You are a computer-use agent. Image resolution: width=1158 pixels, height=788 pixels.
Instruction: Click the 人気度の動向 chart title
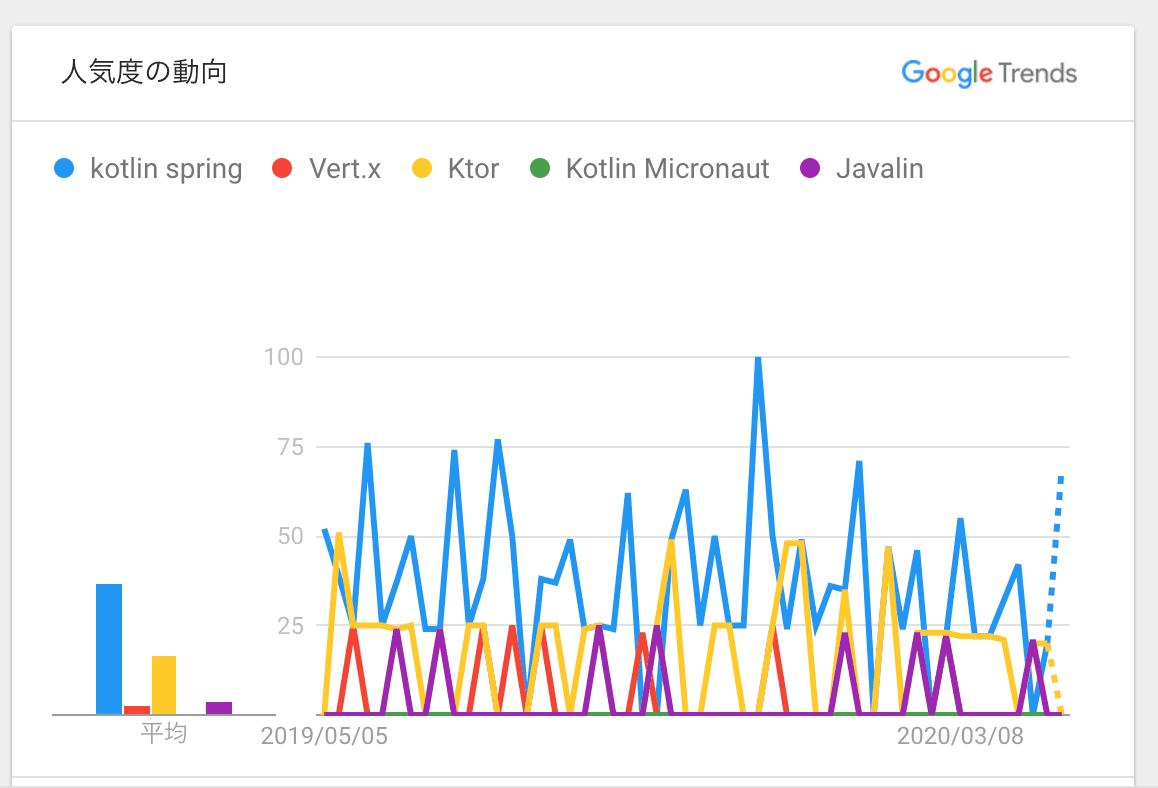point(144,73)
